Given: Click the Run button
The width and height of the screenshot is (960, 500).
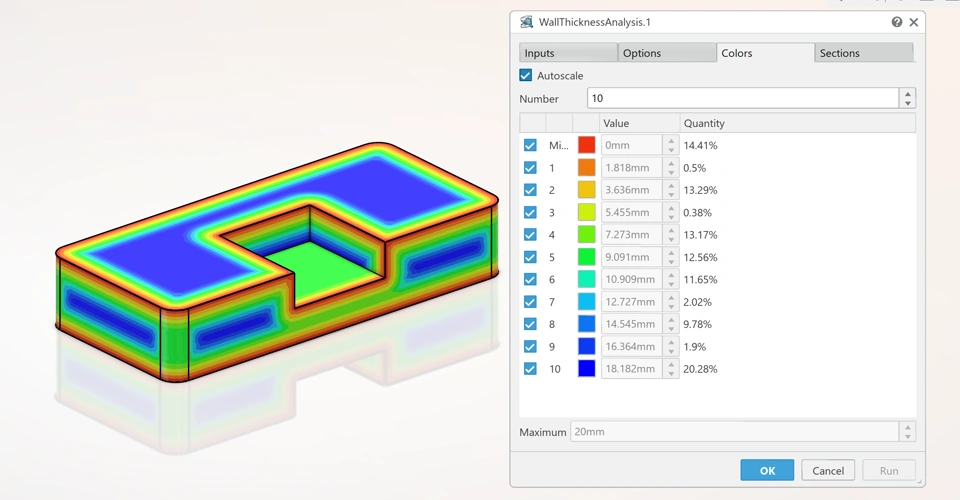Looking at the screenshot, I should click(x=889, y=470).
